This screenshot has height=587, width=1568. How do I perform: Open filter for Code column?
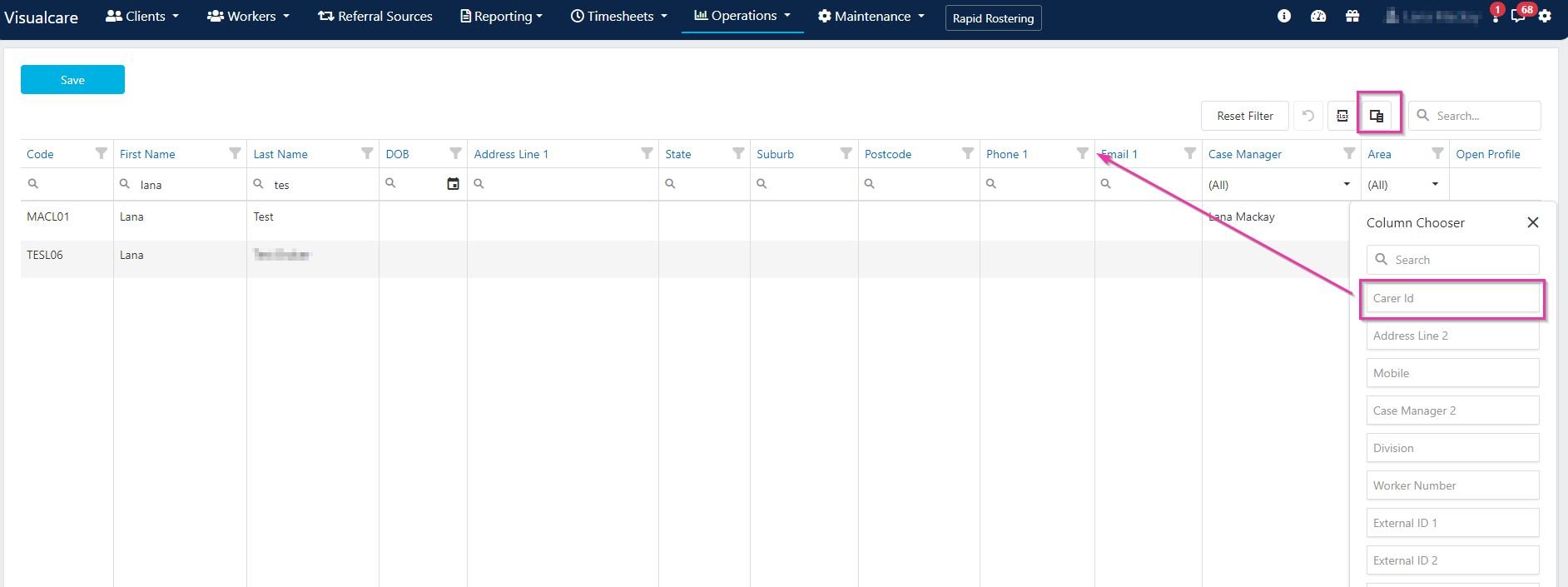click(102, 153)
